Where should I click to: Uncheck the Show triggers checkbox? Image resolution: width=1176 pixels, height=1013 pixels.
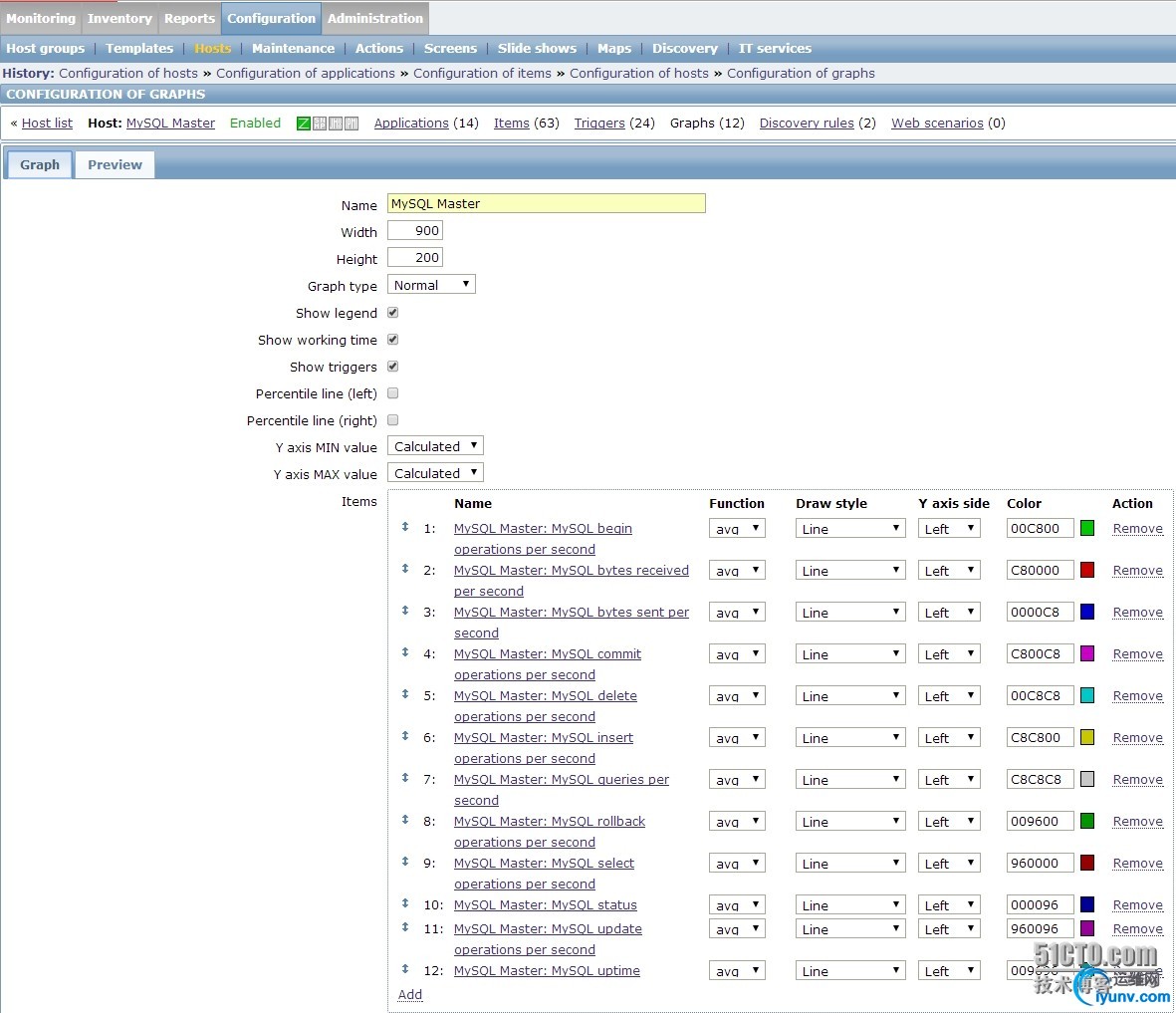[393, 367]
